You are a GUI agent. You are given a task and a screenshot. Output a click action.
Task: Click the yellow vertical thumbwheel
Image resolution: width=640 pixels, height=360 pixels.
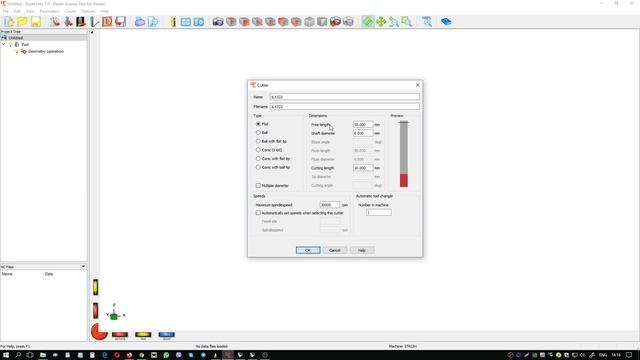(x=96, y=287)
